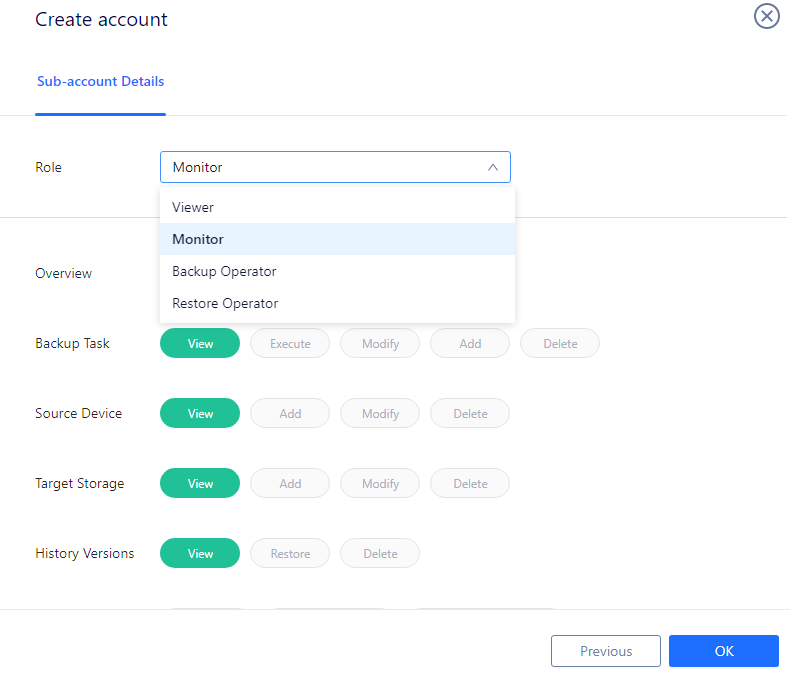Enable Execute permission for Backup Task
Screen dimensions: 790x679
[290, 344]
